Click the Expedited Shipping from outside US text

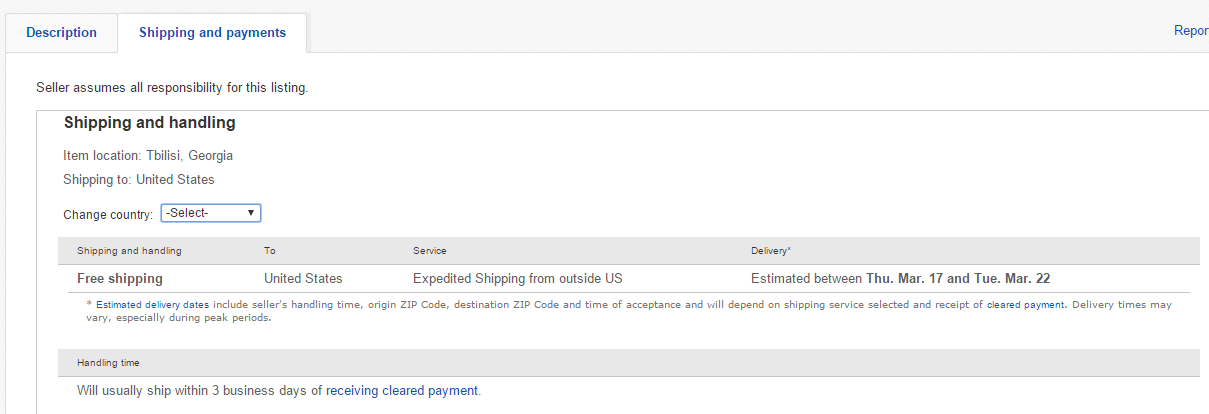click(x=518, y=278)
